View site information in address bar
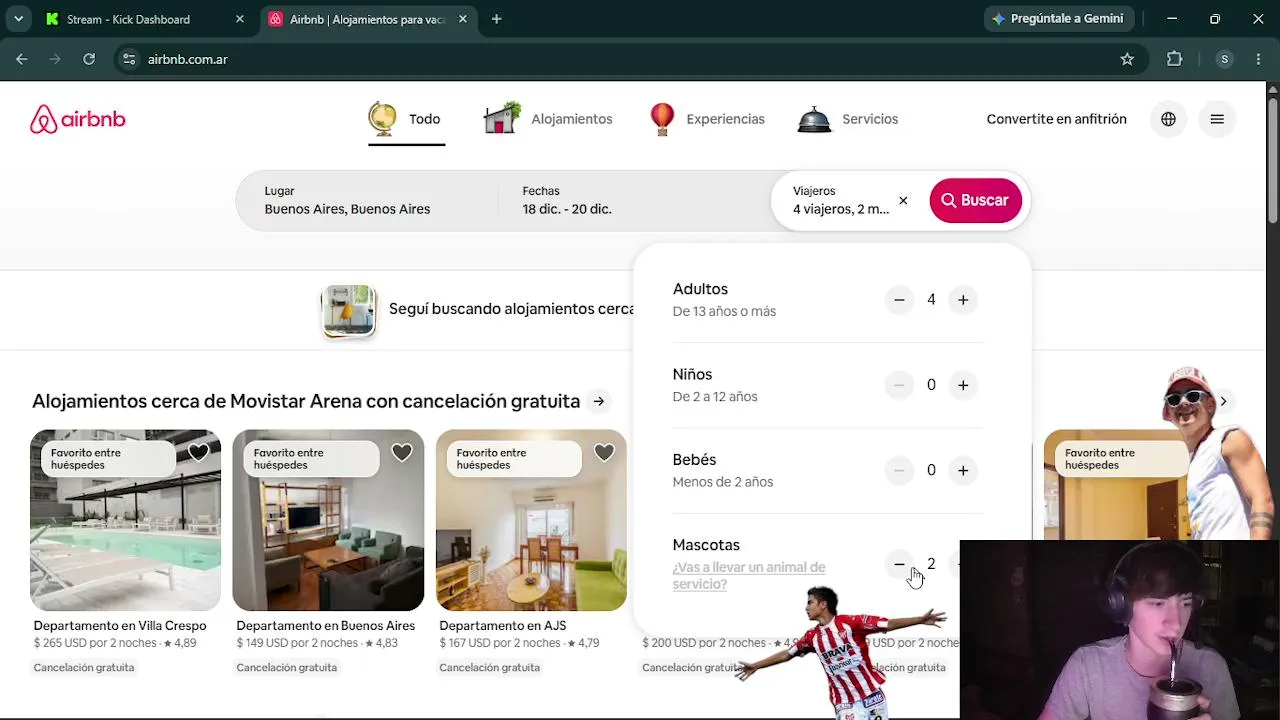The width and height of the screenshot is (1280, 720). tap(129, 59)
